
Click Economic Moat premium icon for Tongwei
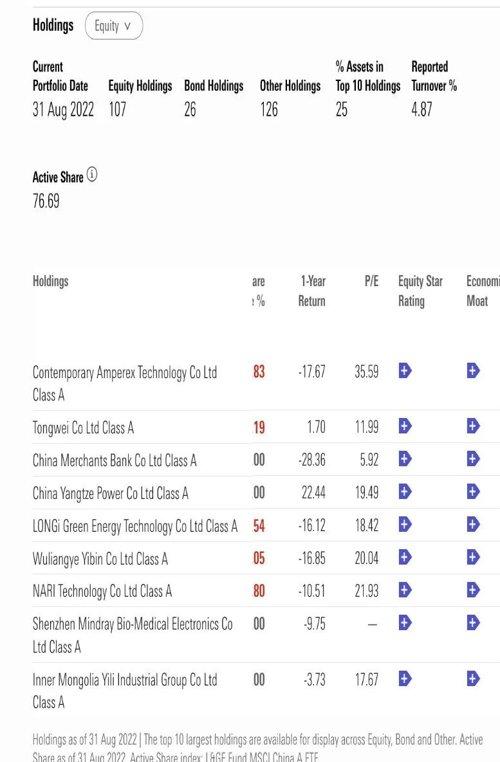click(x=473, y=426)
